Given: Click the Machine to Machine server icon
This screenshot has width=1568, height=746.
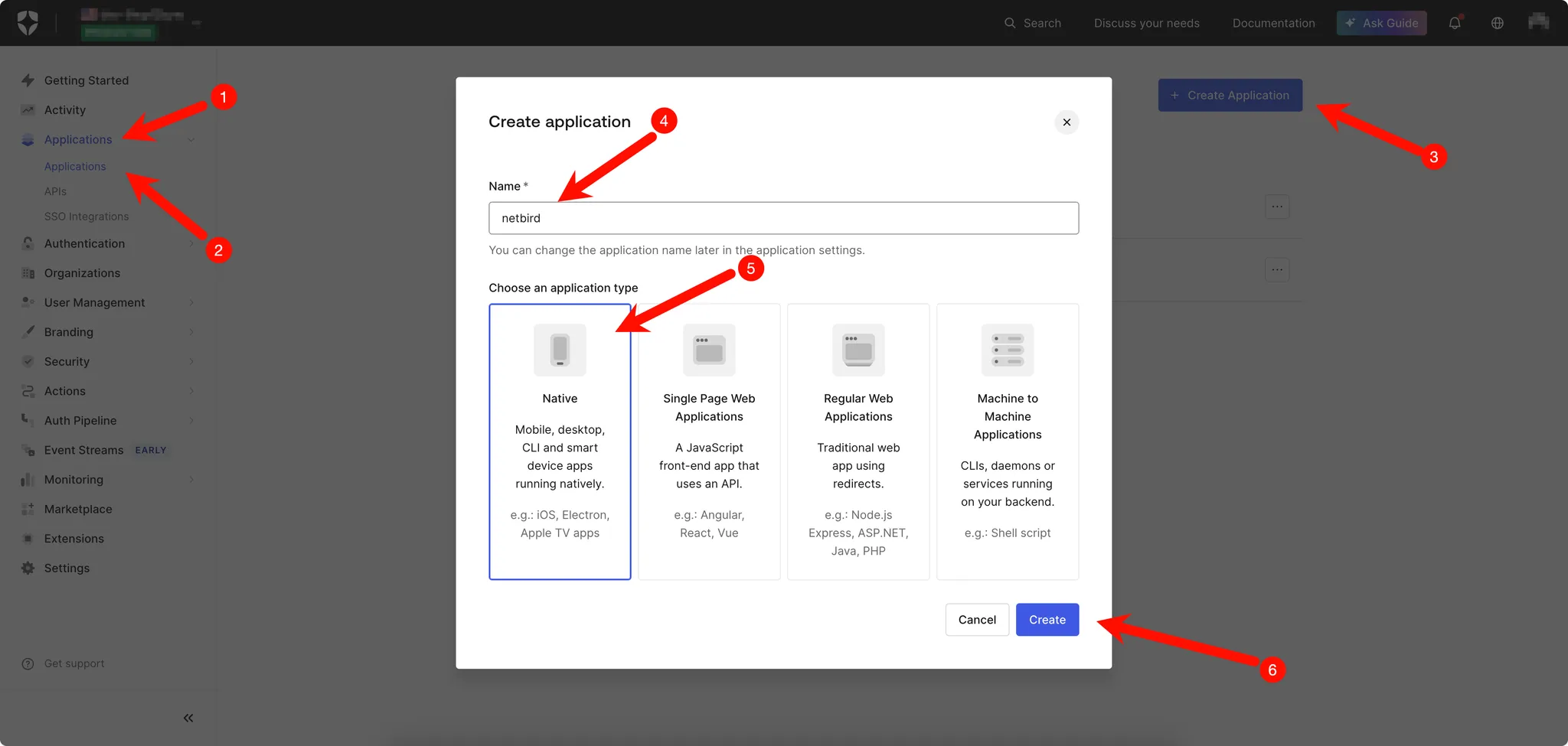Looking at the screenshot, I should click(1008, 350).
